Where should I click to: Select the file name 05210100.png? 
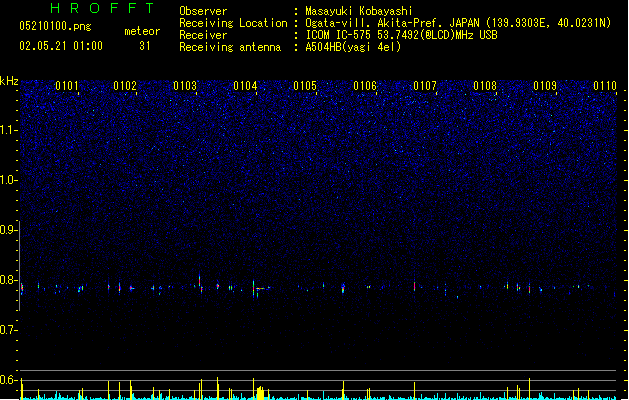pyautogui.click(x=55, y=26)
